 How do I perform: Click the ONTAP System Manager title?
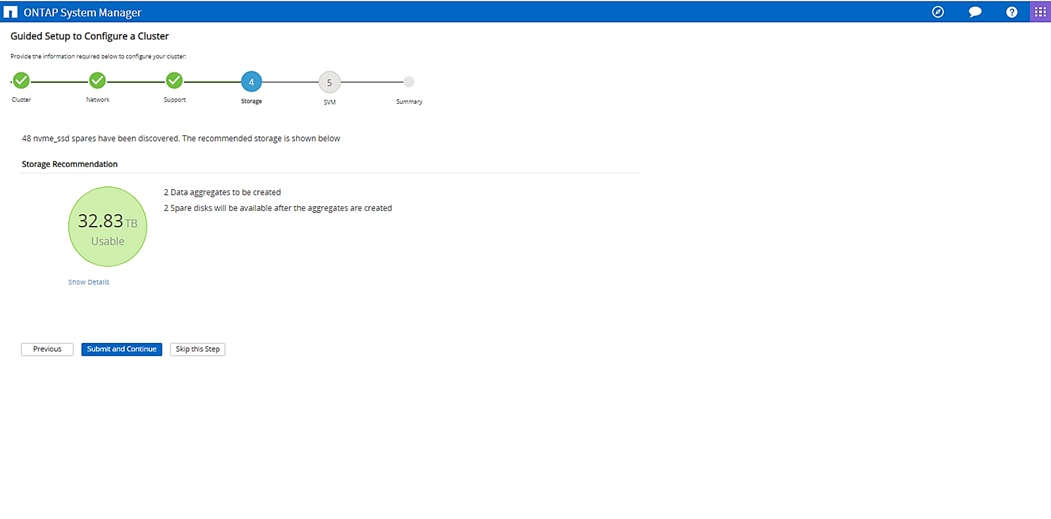click(x=82, y=12)
